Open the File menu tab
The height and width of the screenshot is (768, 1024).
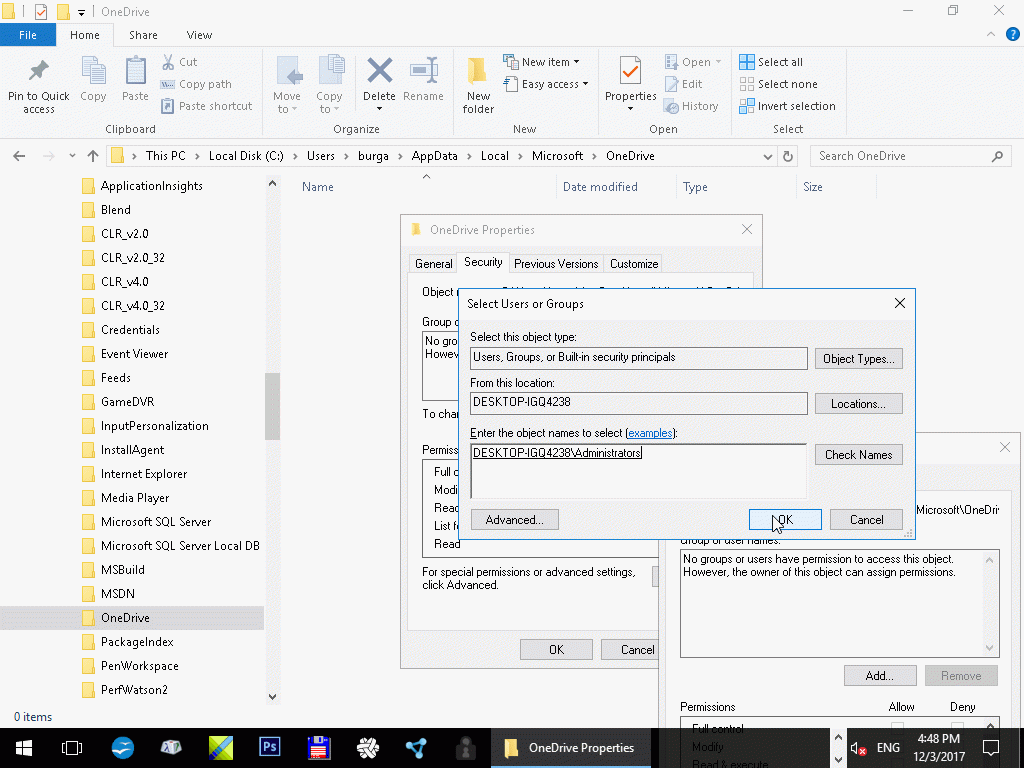click(x=27, y=35)
